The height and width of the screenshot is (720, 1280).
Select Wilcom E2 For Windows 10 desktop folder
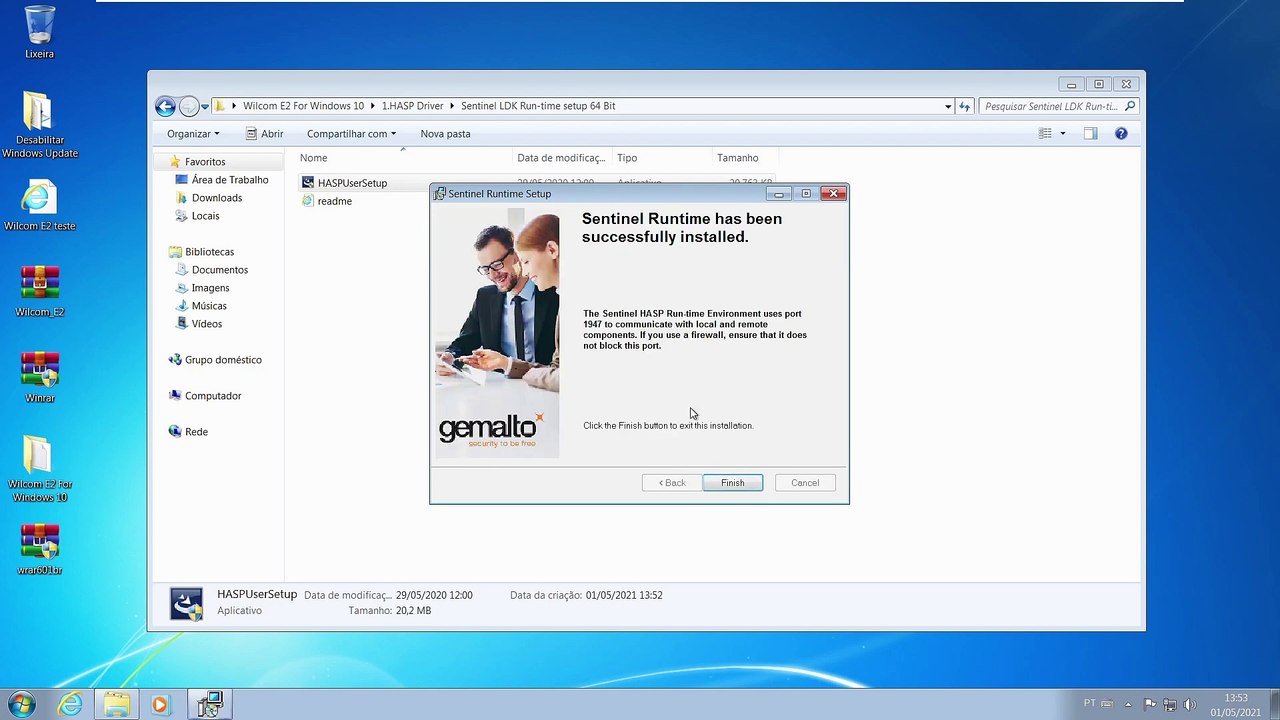tap(39, 469)
